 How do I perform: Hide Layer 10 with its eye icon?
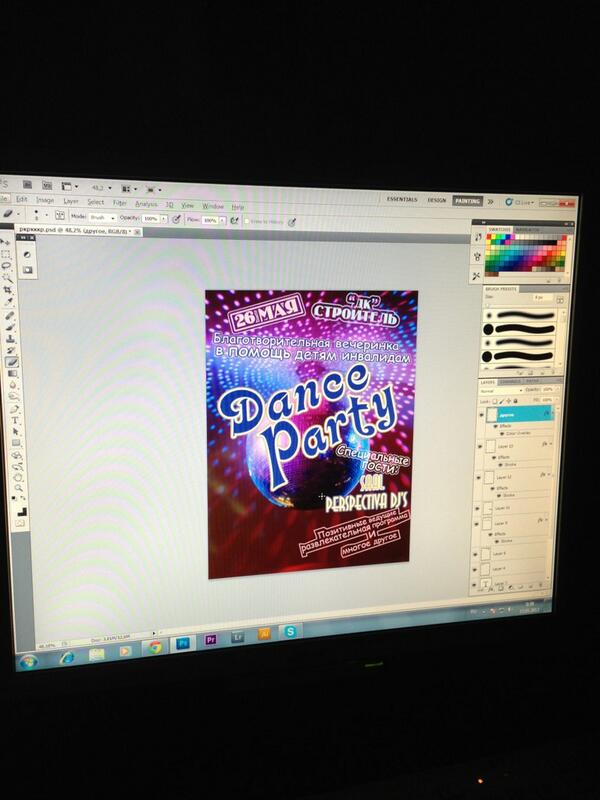(x=477, y=508)
